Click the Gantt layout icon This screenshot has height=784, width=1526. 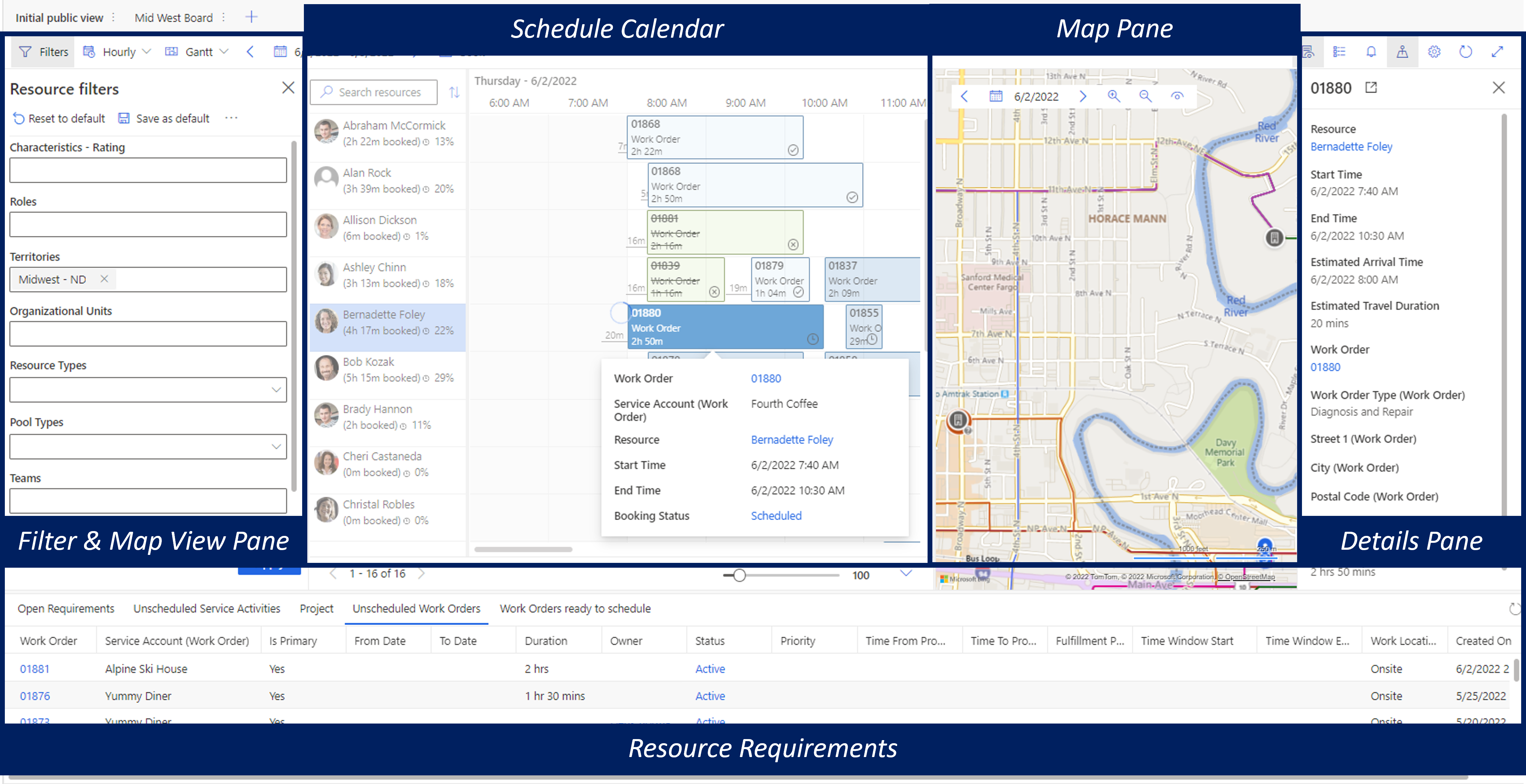point(171,52)
